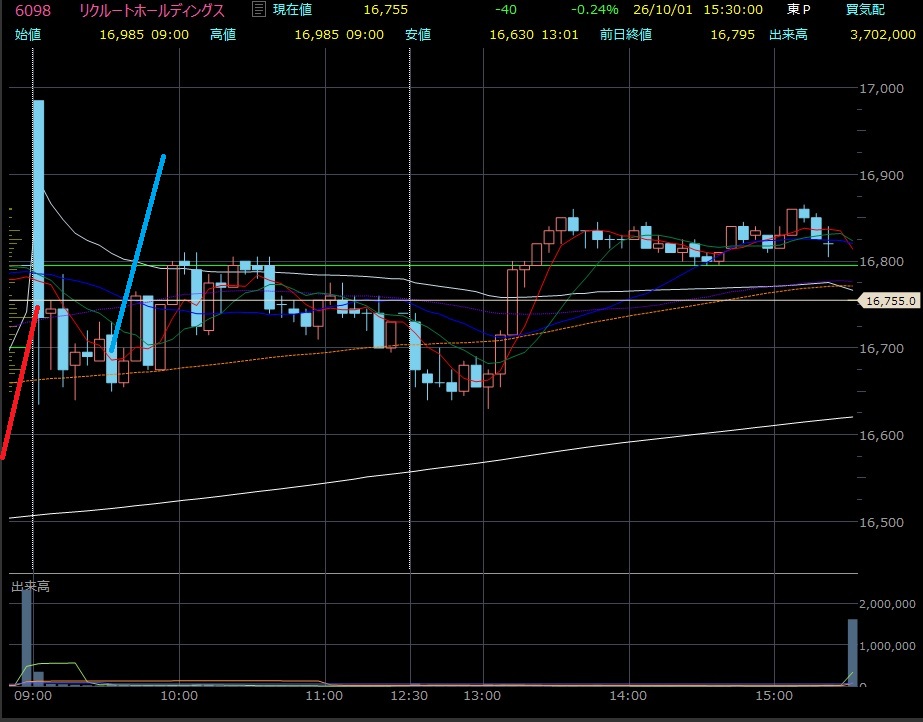
Task: Click the 2,000,000 volume axis label
Action: click(887, 604)
